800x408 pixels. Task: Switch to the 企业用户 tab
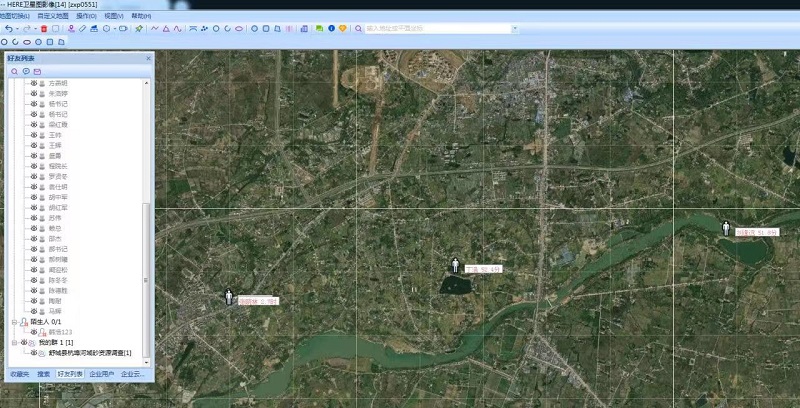[102, 374]
